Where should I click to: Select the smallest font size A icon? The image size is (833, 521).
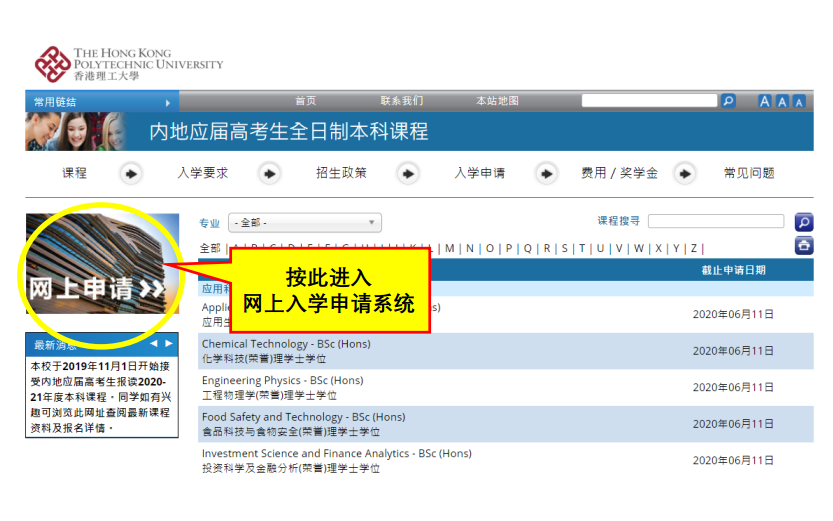coord(799,102)
